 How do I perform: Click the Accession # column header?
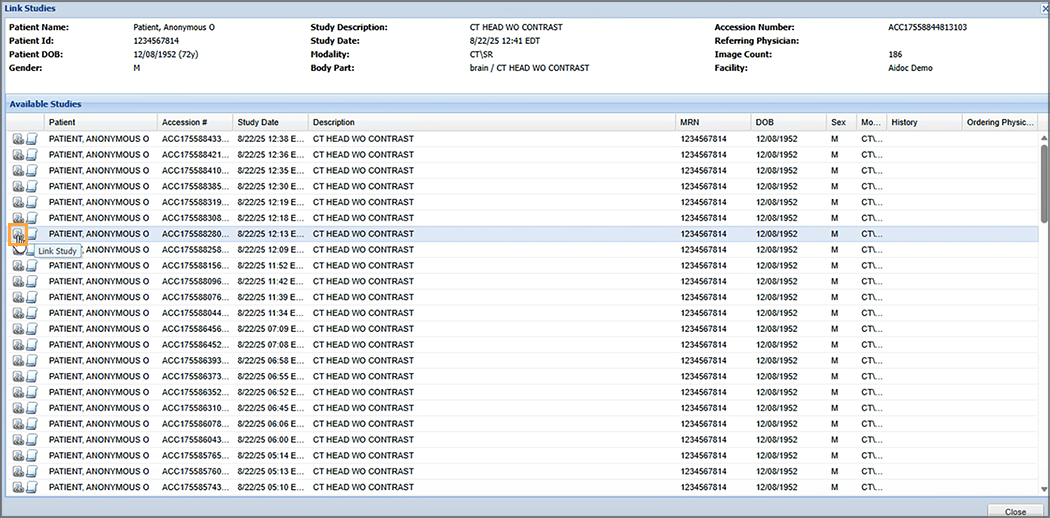[195, 122]
